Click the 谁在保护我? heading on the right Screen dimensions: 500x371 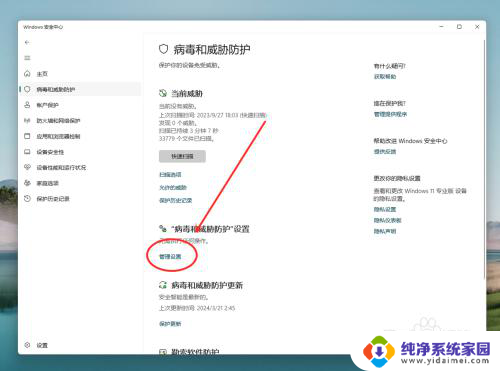tap(390, 103)
